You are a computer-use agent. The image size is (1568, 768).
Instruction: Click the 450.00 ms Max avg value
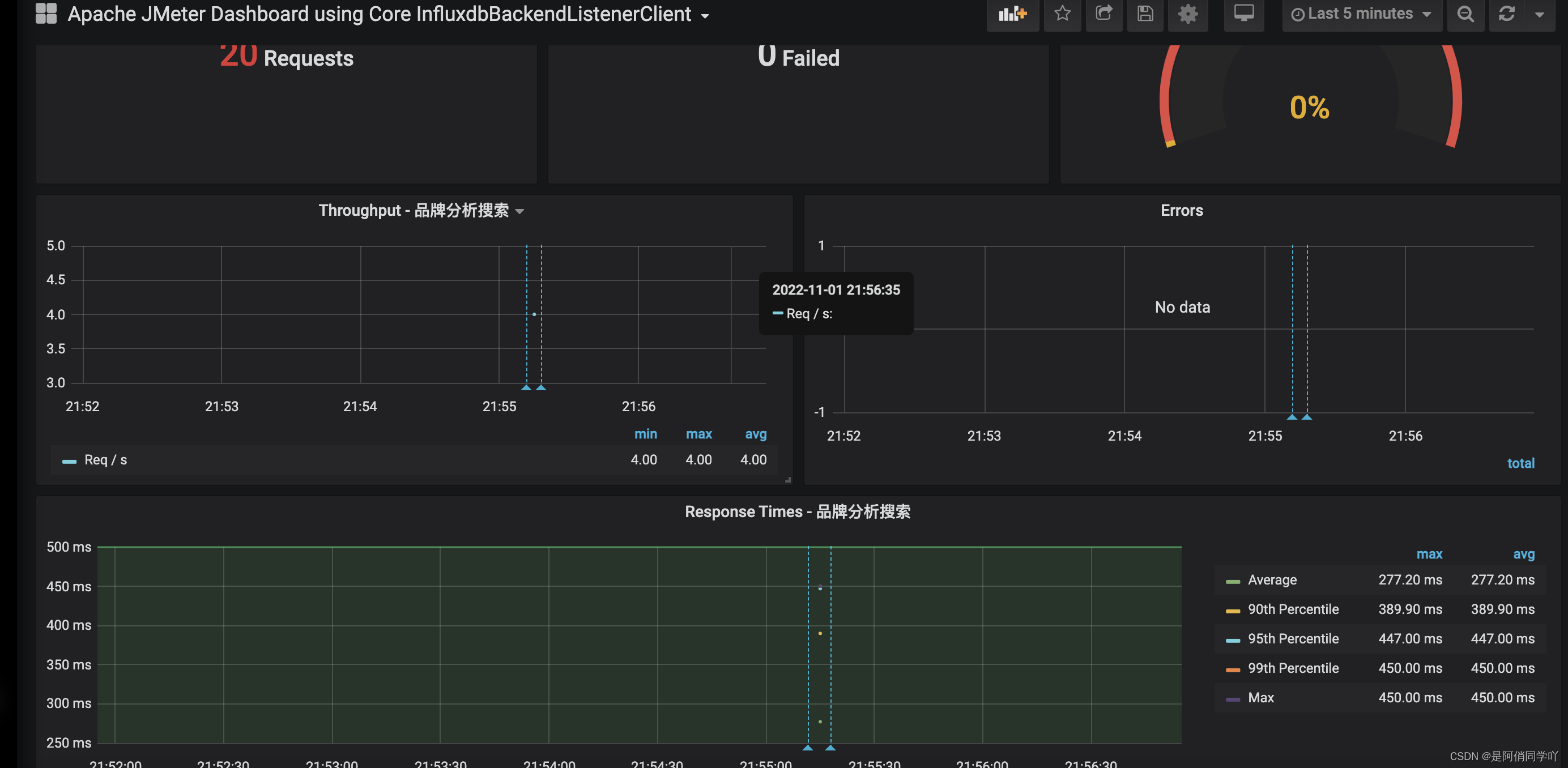(1502, 697)
